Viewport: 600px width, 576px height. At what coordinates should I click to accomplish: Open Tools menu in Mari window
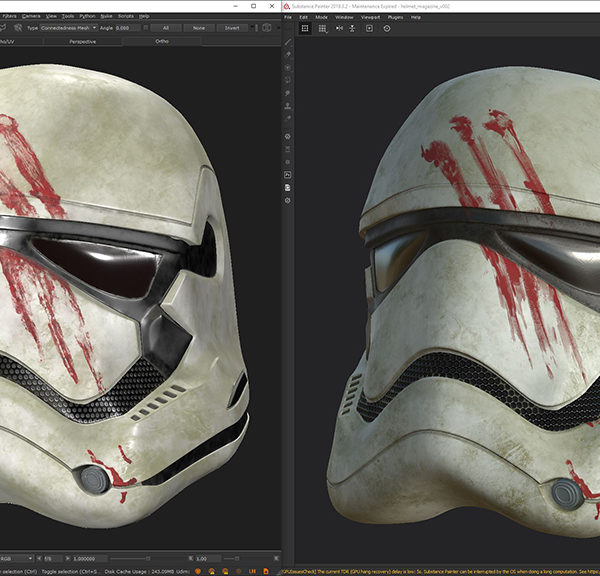pos(68,16)
